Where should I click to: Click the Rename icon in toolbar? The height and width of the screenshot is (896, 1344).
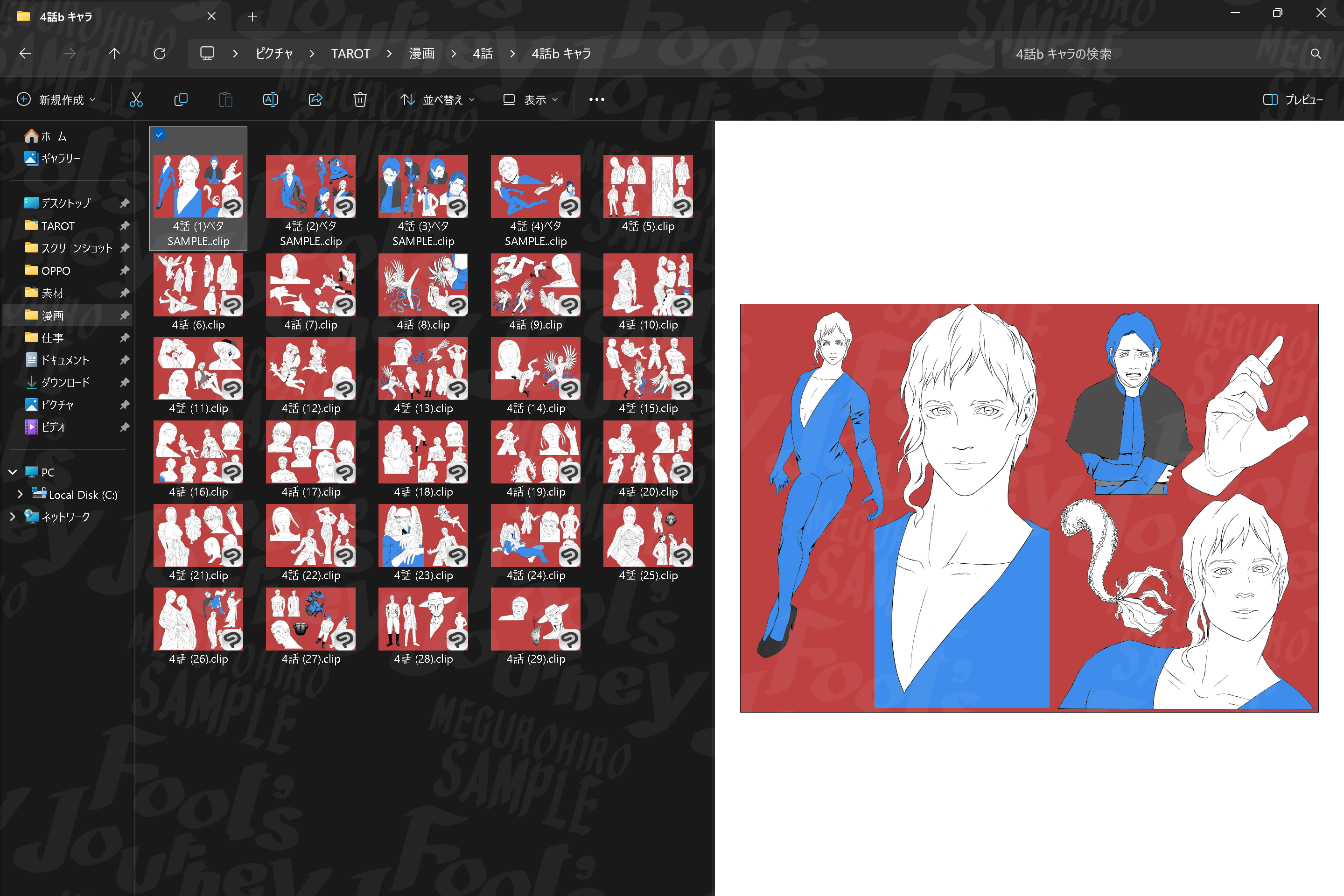click(x=270, y=100)
